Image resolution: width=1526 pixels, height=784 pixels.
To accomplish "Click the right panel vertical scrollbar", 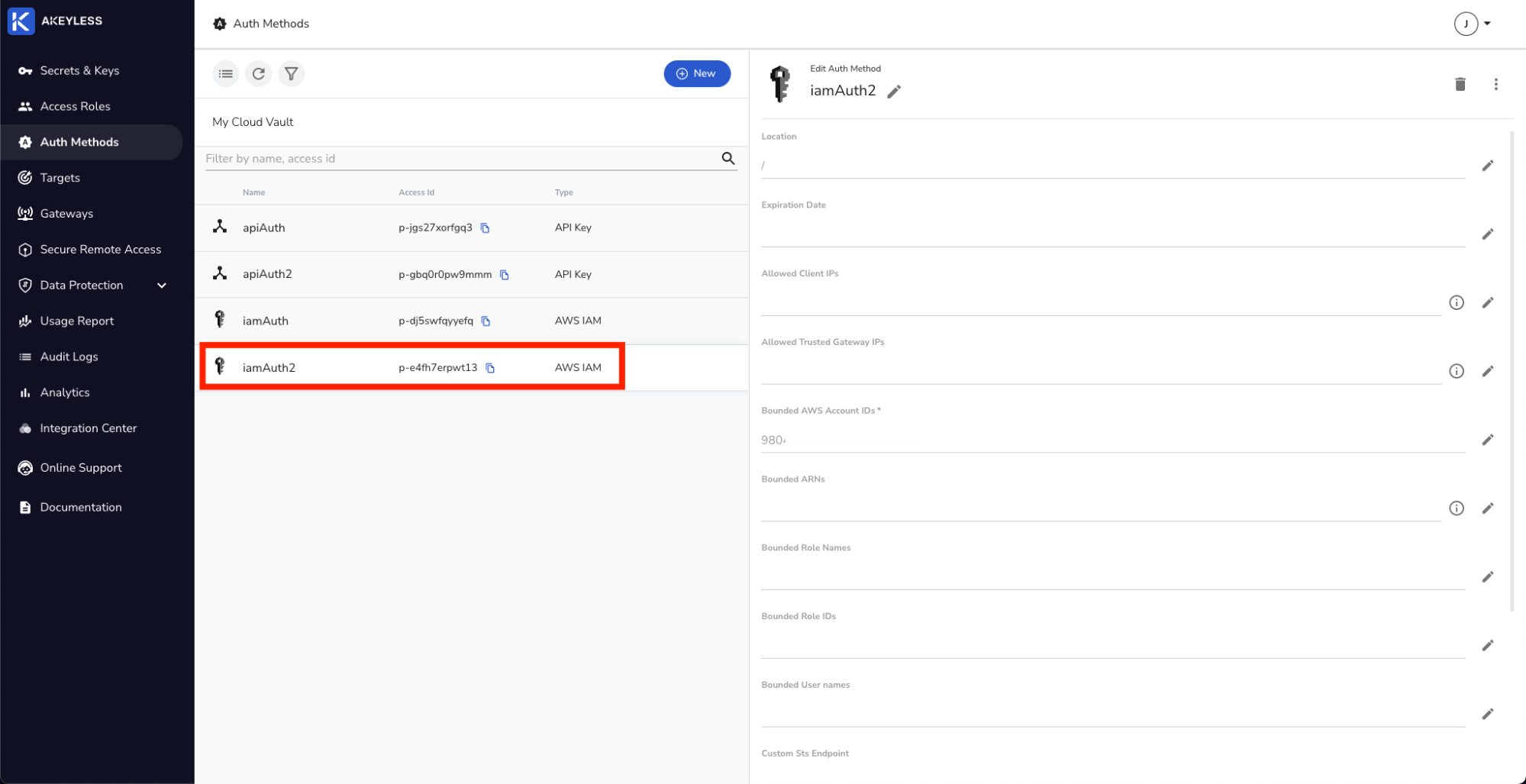I will pos(1511,371).
